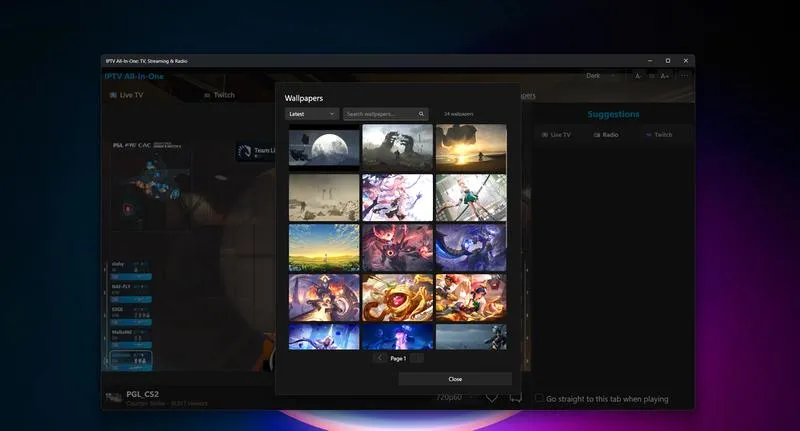
Task: Open the Live TV tab in main window
Action: coord(127,95)
